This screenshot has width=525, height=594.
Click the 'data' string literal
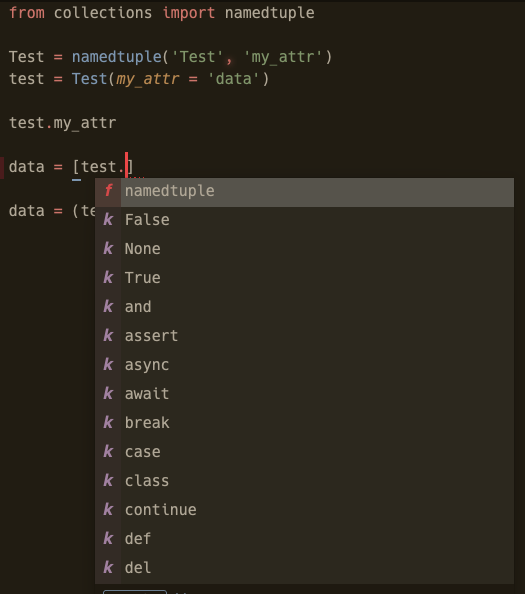[x=233, y=79]
